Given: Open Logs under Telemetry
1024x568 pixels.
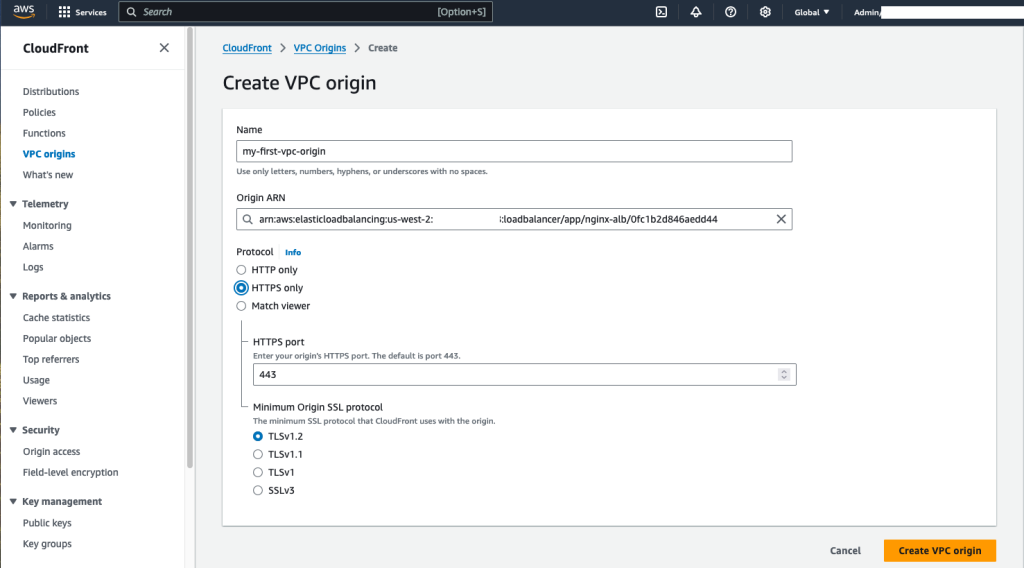Looking at the screenshot, I should click(x=33, y=267).
